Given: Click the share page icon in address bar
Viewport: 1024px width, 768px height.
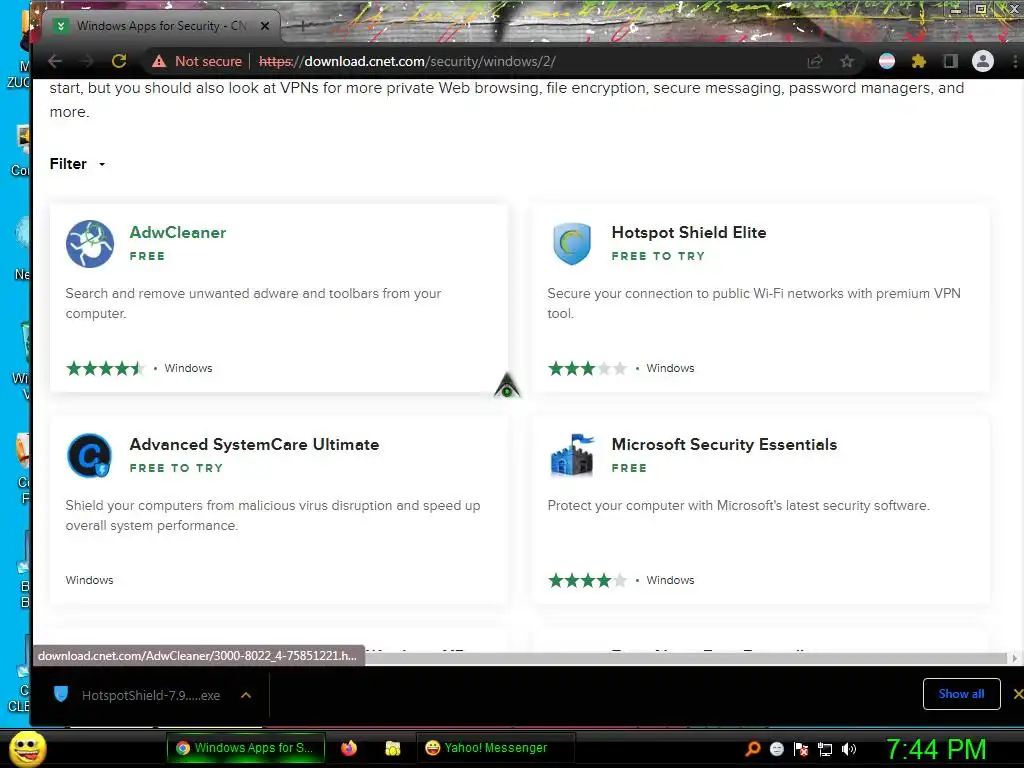Looking at the screenshot, I should point(814,61).
